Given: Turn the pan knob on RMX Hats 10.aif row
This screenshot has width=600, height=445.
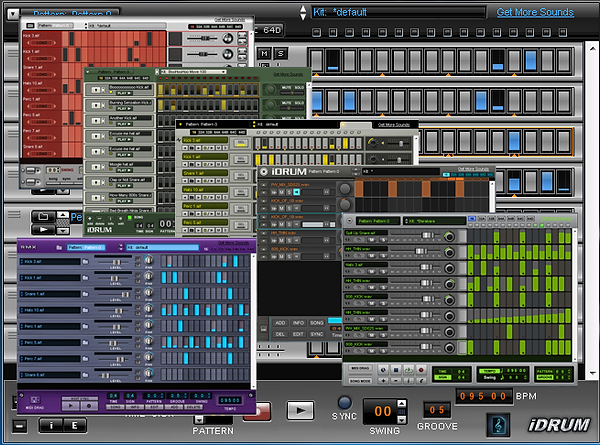Looking at the screenshot, I should coord(148,308).
